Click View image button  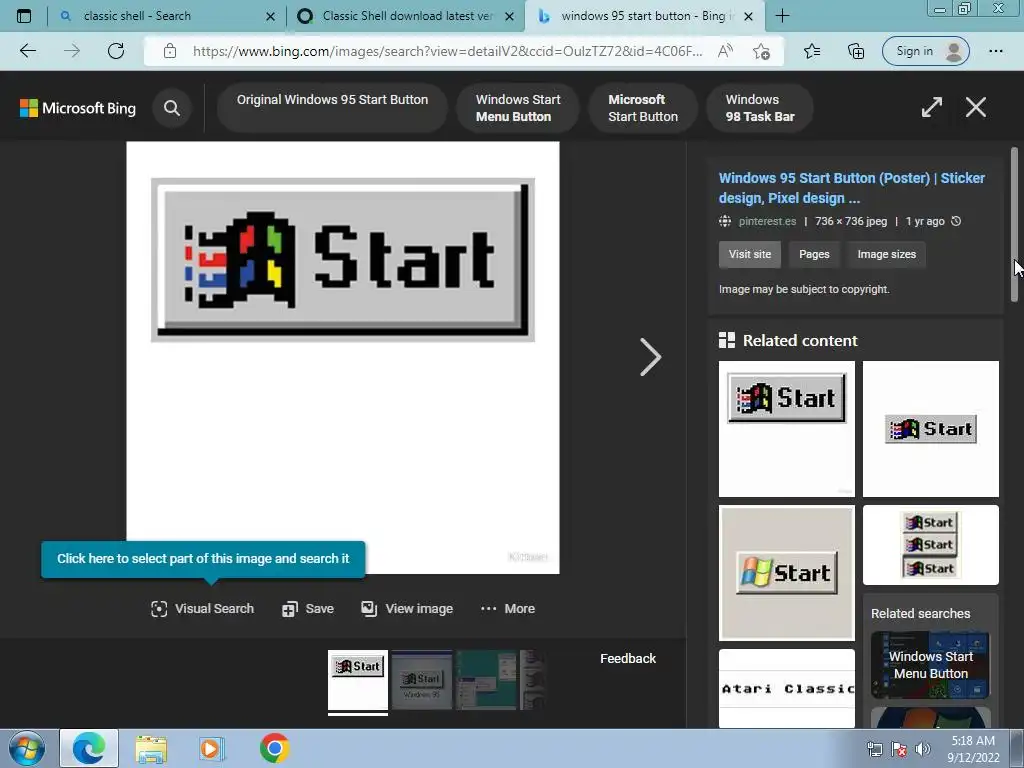tap(407, 609)
